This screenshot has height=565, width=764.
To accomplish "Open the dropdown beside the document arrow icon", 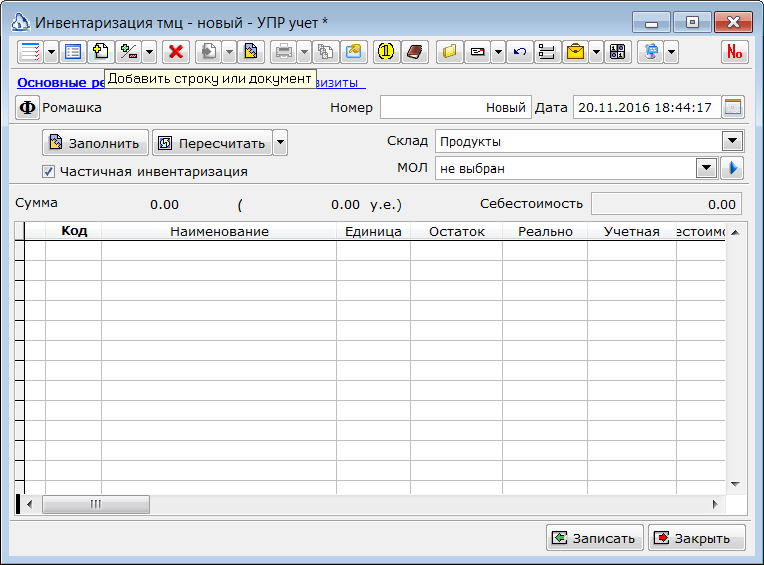I will [229, 52].
